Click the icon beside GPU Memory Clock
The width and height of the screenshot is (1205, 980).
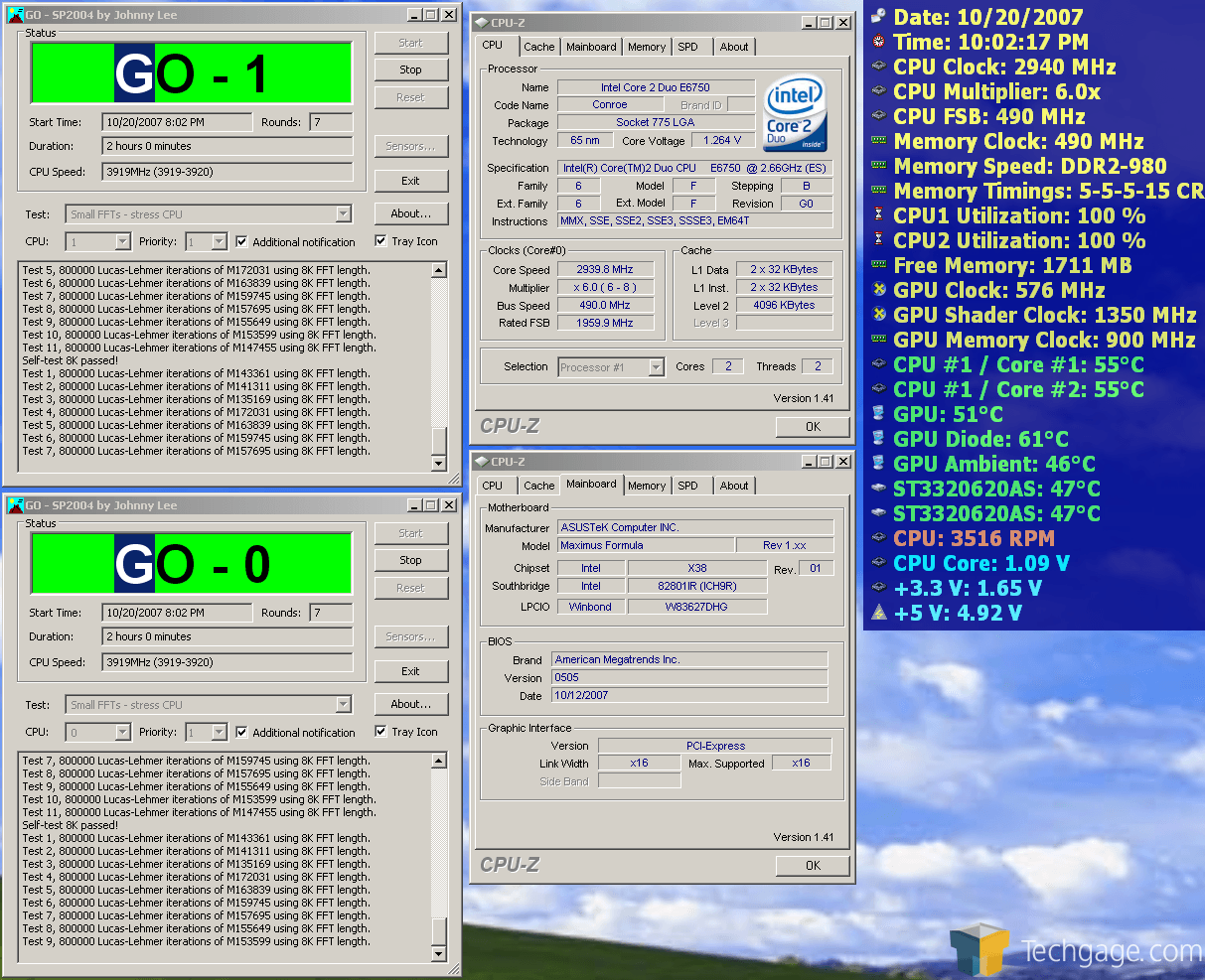coord(878,340)
